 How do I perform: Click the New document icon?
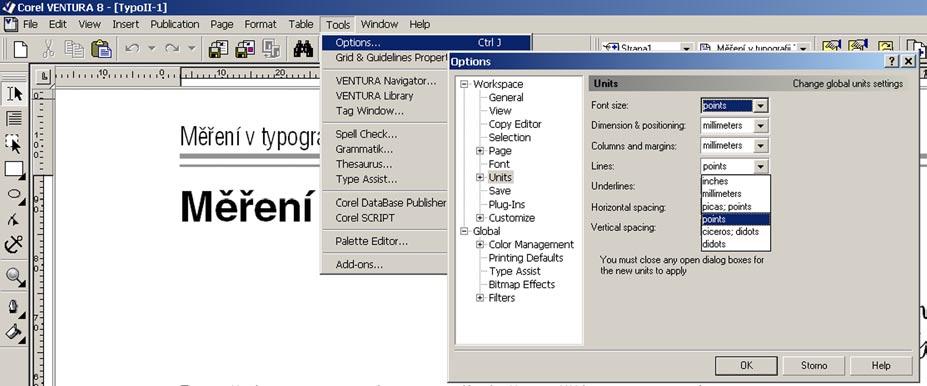click(21, 48)
